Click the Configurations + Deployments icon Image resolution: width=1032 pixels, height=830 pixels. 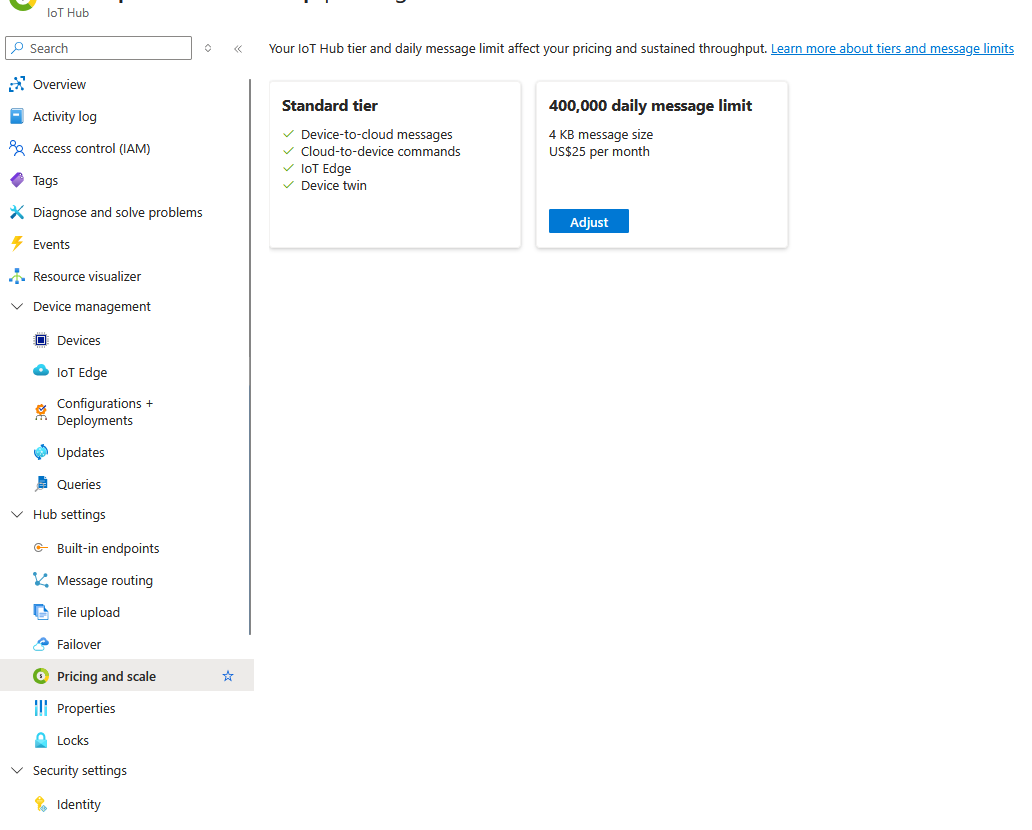click(x=41, y=412)
